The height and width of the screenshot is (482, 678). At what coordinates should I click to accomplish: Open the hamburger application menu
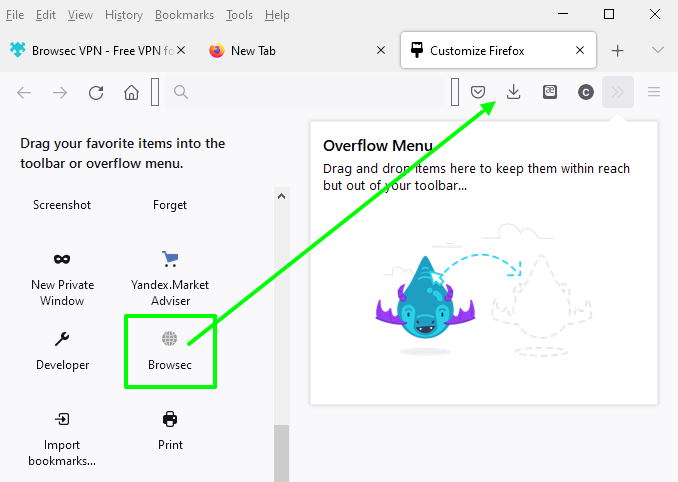point(654,92)
